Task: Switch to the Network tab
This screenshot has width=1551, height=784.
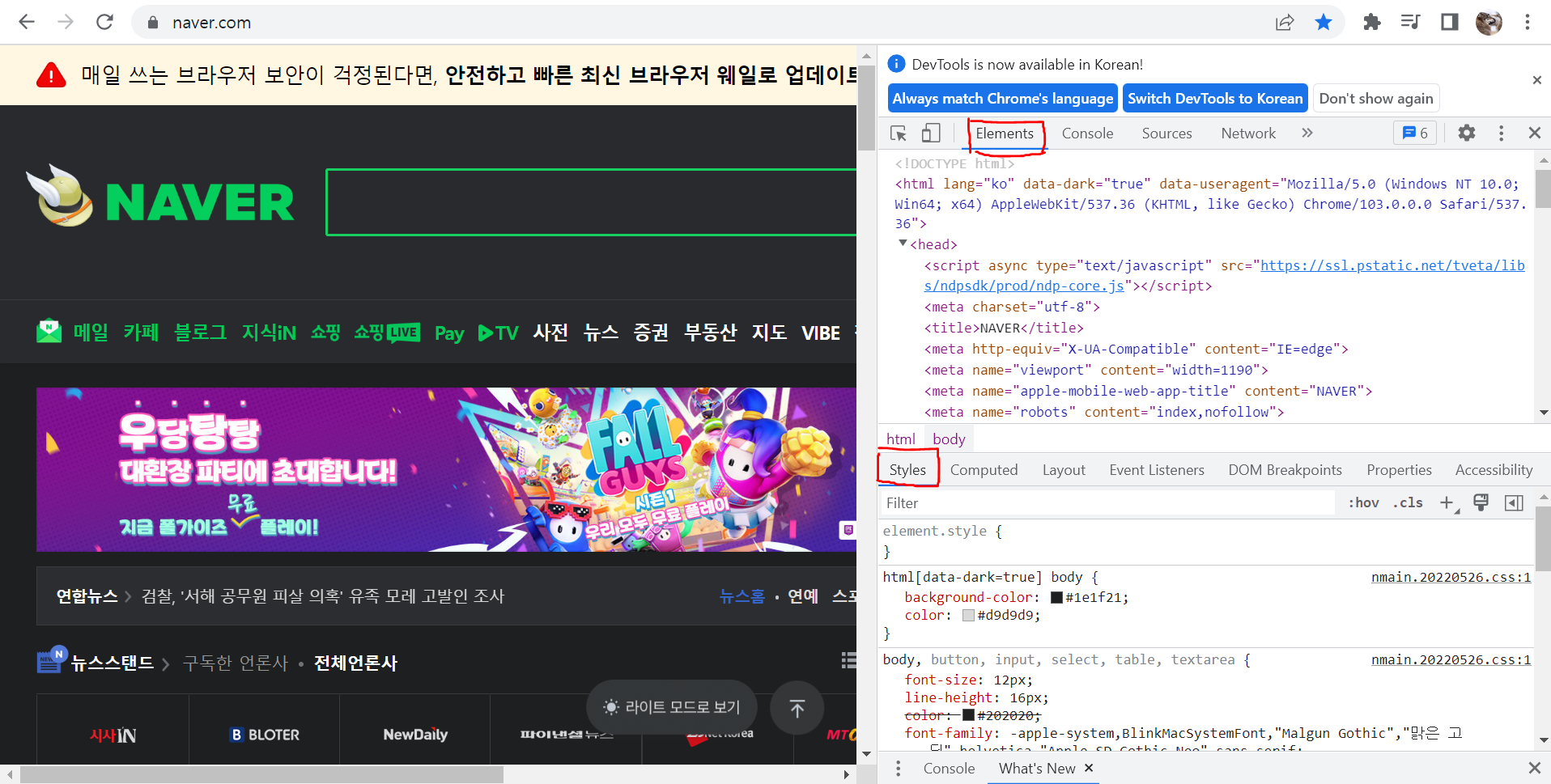Action: pos(1248,133)
